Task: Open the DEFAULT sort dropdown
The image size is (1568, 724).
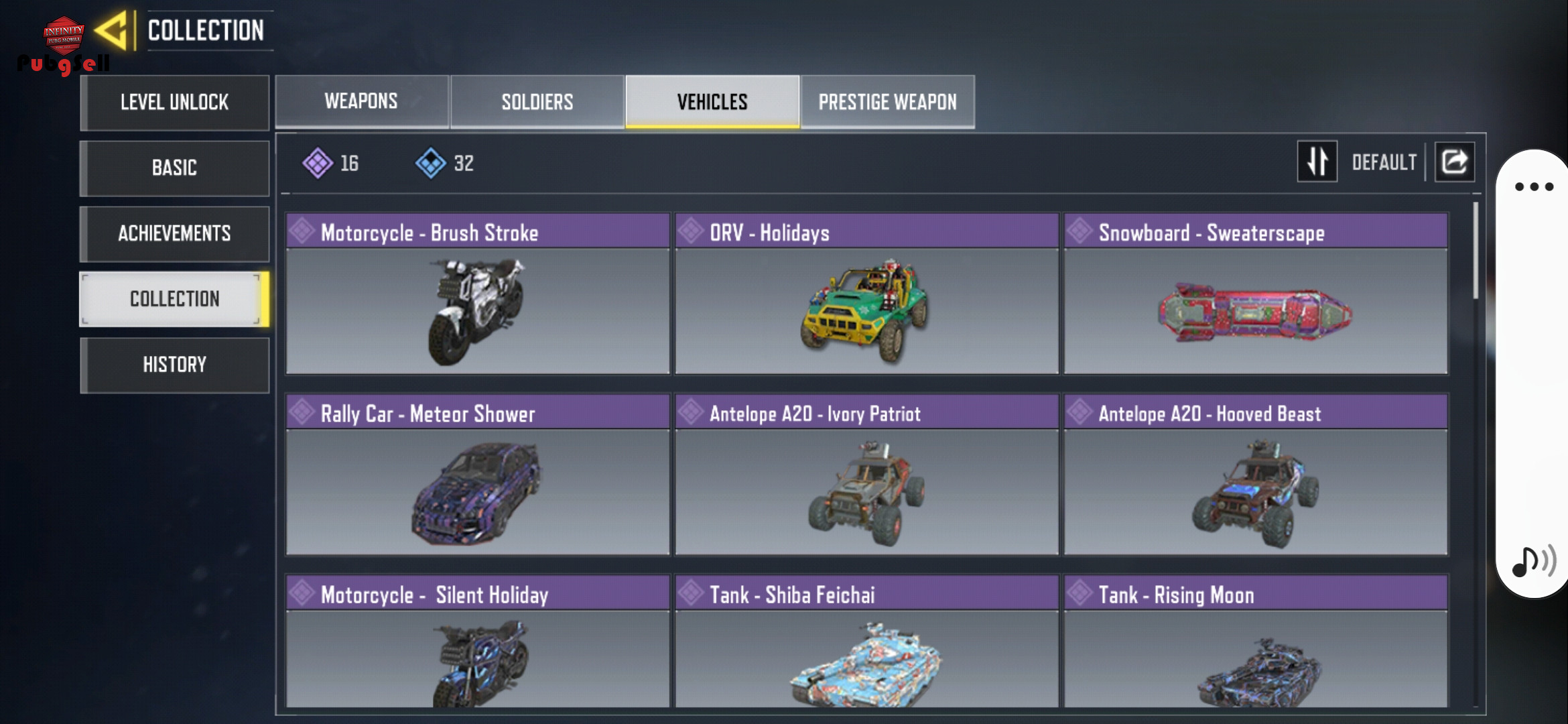Action: click(x=1384, y=162)
